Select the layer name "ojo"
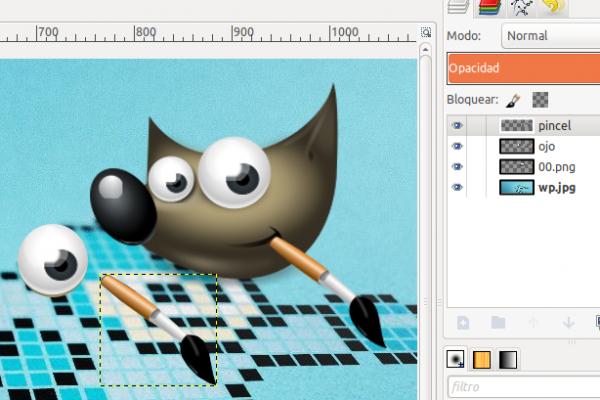Viewport: 600px width, 400px height. click(x=546, y=147)
